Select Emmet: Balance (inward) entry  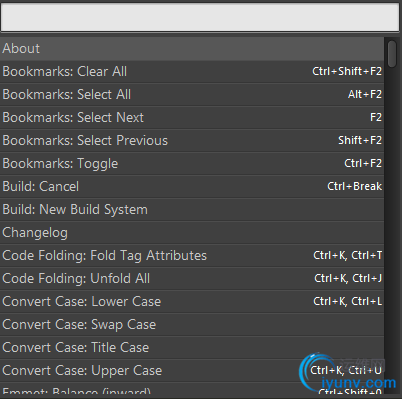tap(192, 389)
